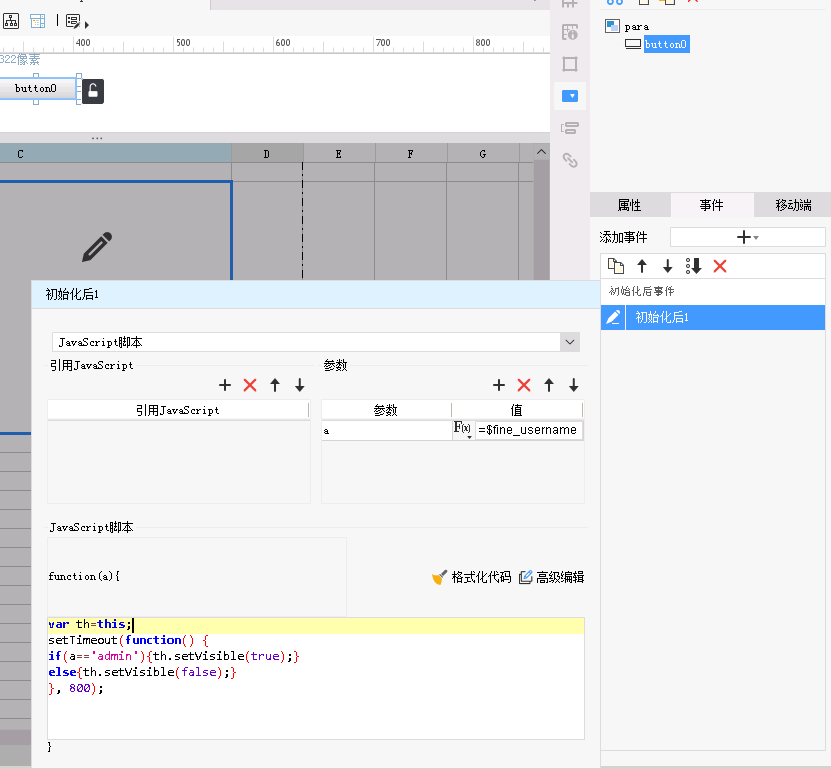Open the stacked-bars sidebar icon
The width and height of the screenshot is (831, 769).
[x=570, y=128]
